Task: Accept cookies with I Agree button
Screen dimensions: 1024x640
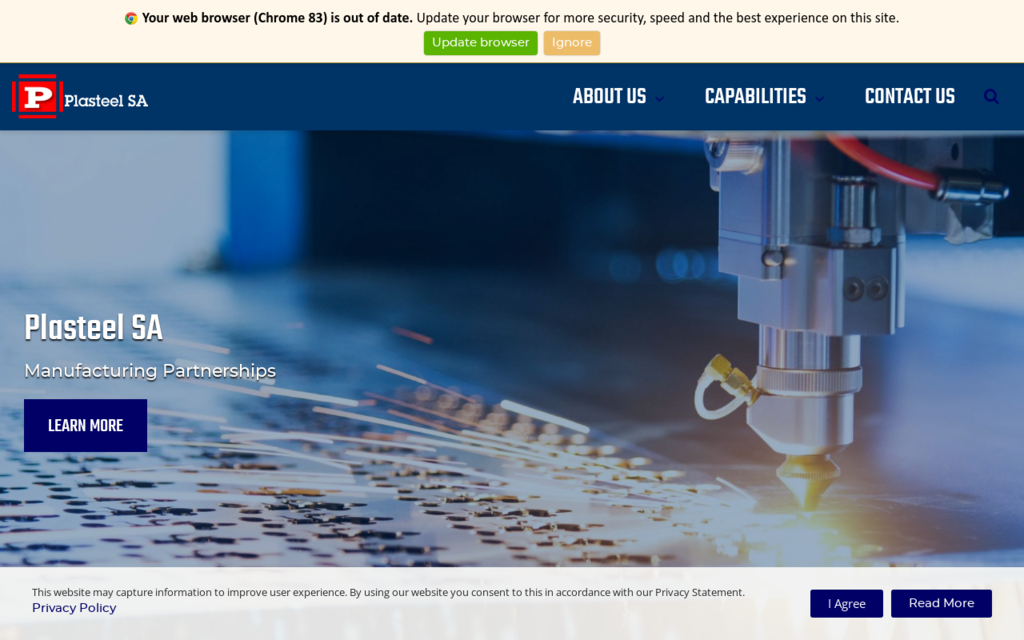Action: coord(846,604)
